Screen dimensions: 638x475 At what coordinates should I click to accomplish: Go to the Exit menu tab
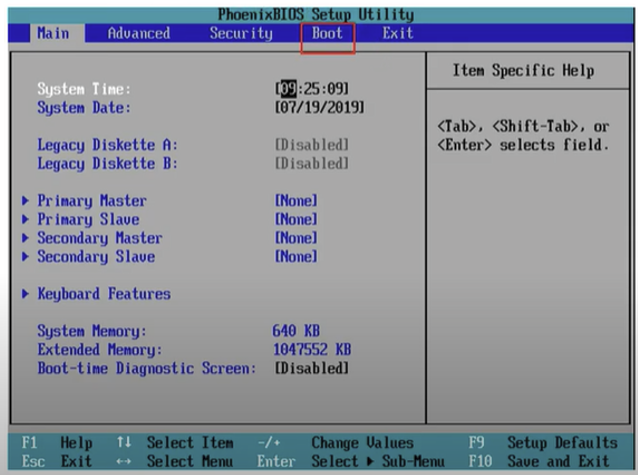pyautogui.click(x=398, y=33)
